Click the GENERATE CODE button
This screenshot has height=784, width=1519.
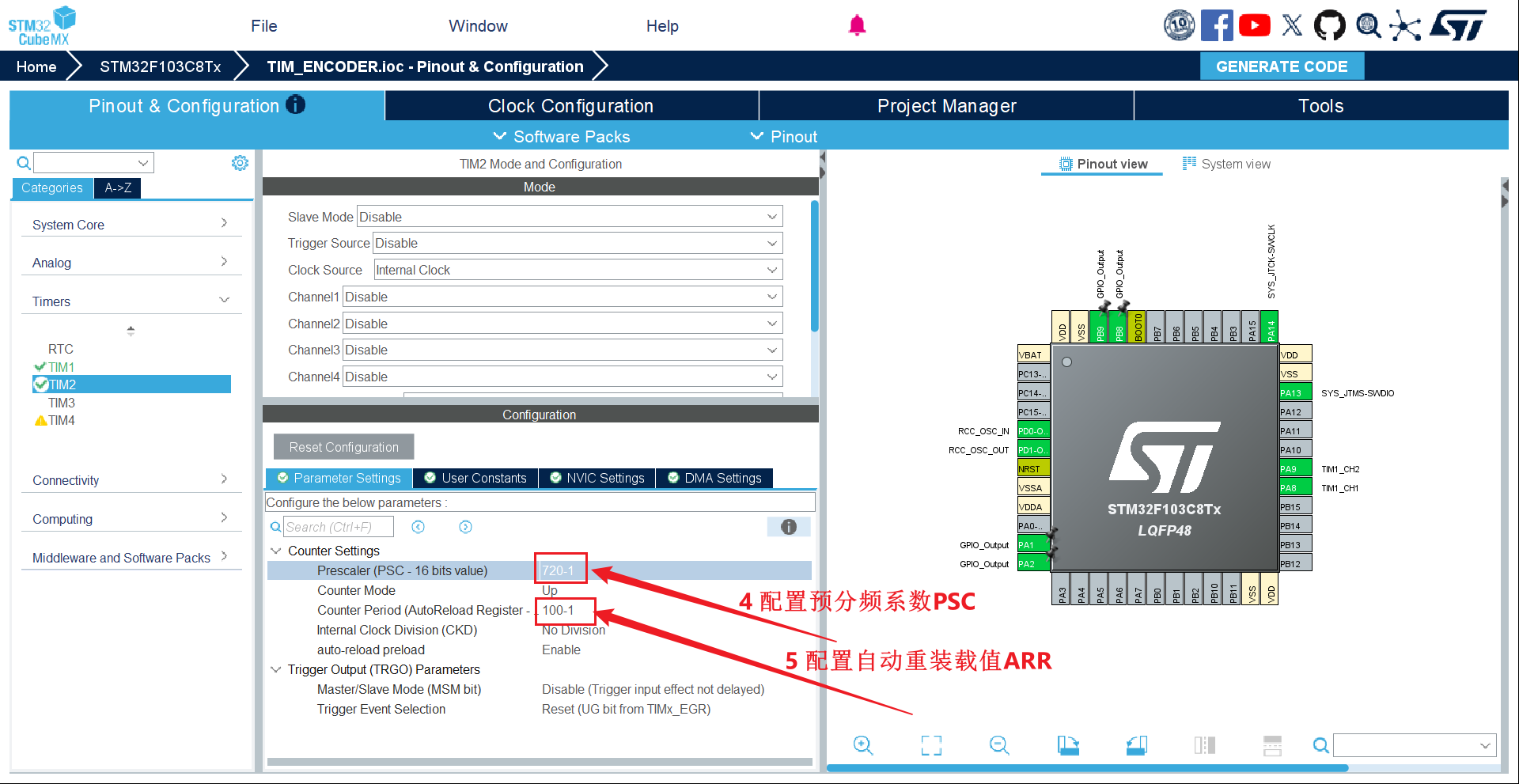click(1282, 66)
